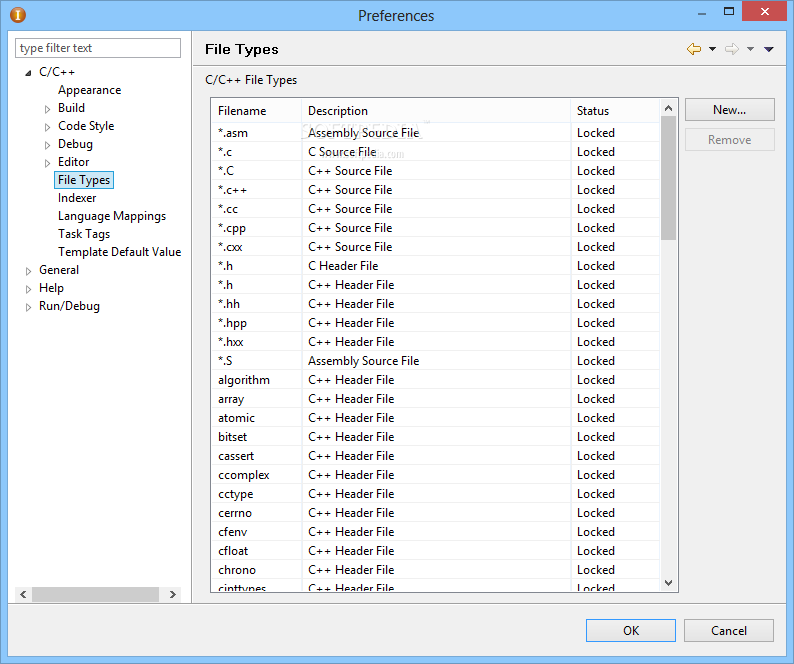The width and height of the screenshot is (794, 664).
Task: Expand the General tree node
Action: pos(28,271)
